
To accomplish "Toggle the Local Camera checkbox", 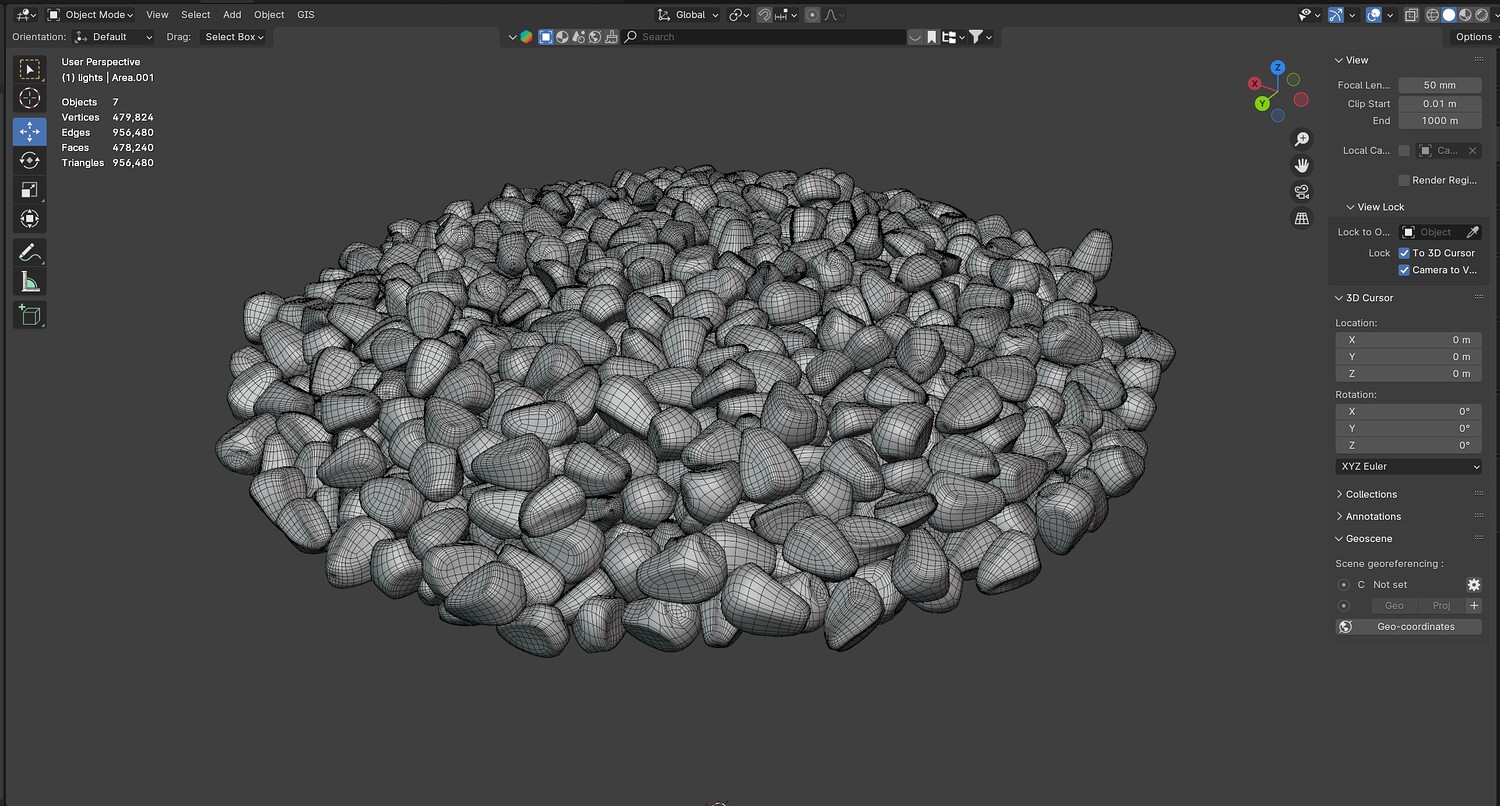I will click(1404, 151).
